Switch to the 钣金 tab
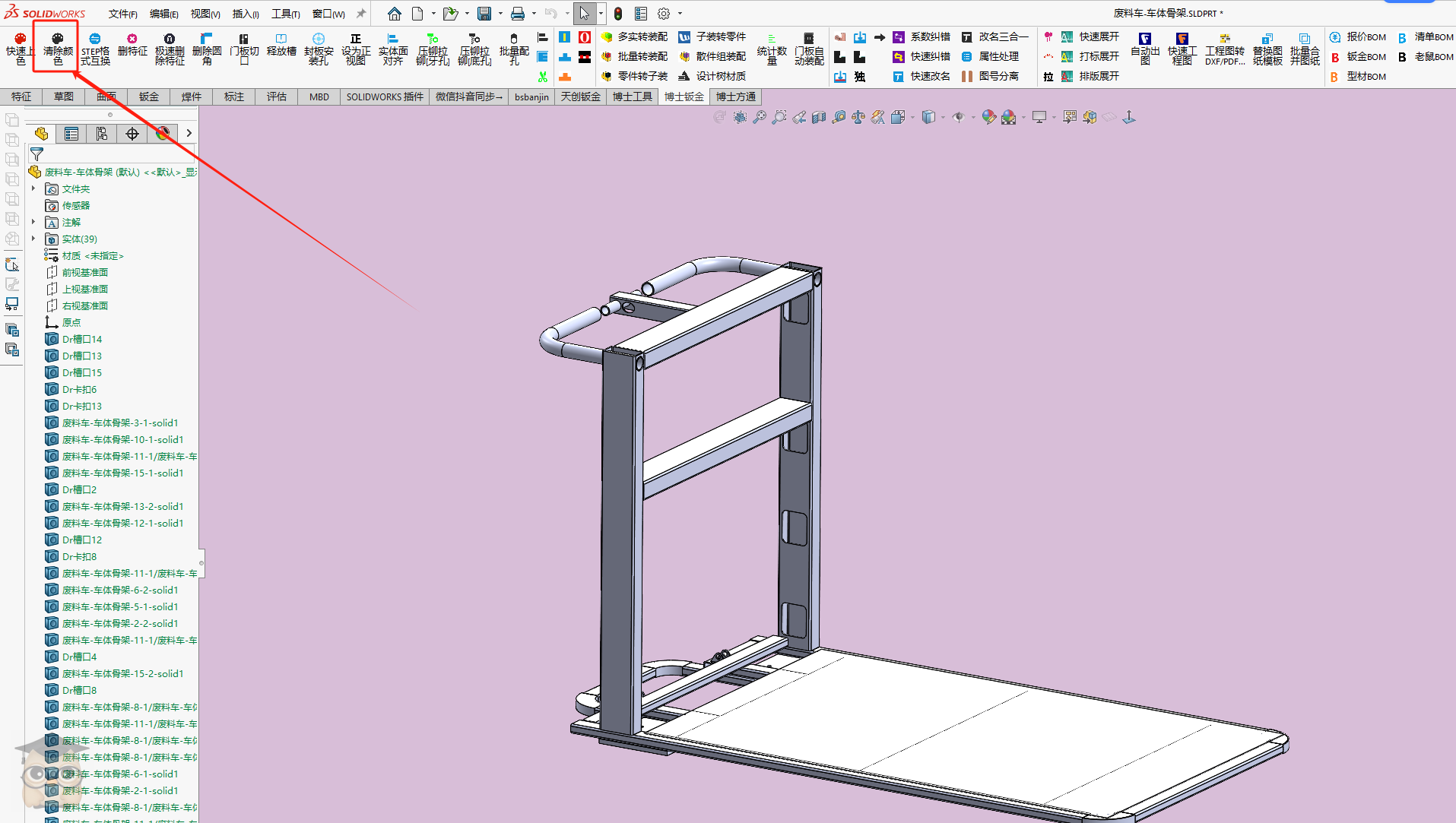 [x=148, y=97]
